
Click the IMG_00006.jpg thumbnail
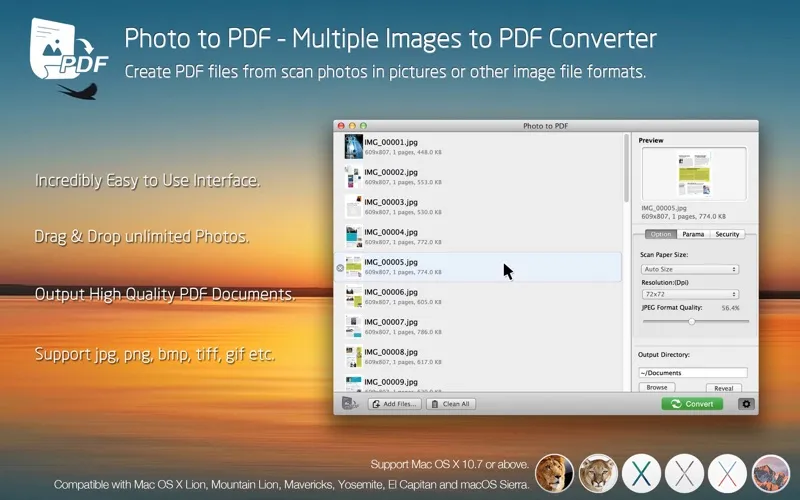point(354,297)
